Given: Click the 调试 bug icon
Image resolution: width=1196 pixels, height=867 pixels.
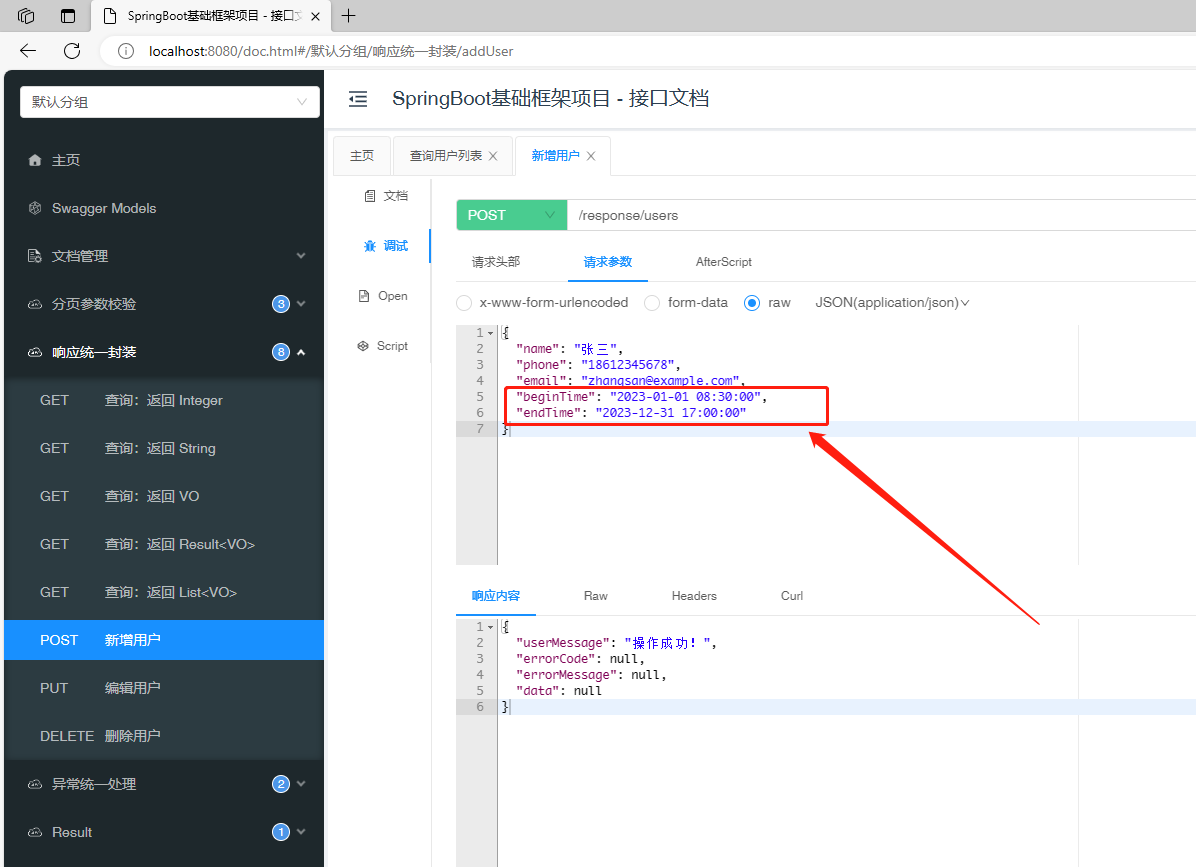Looking at the screenshot, I should [x=370, y=246].
